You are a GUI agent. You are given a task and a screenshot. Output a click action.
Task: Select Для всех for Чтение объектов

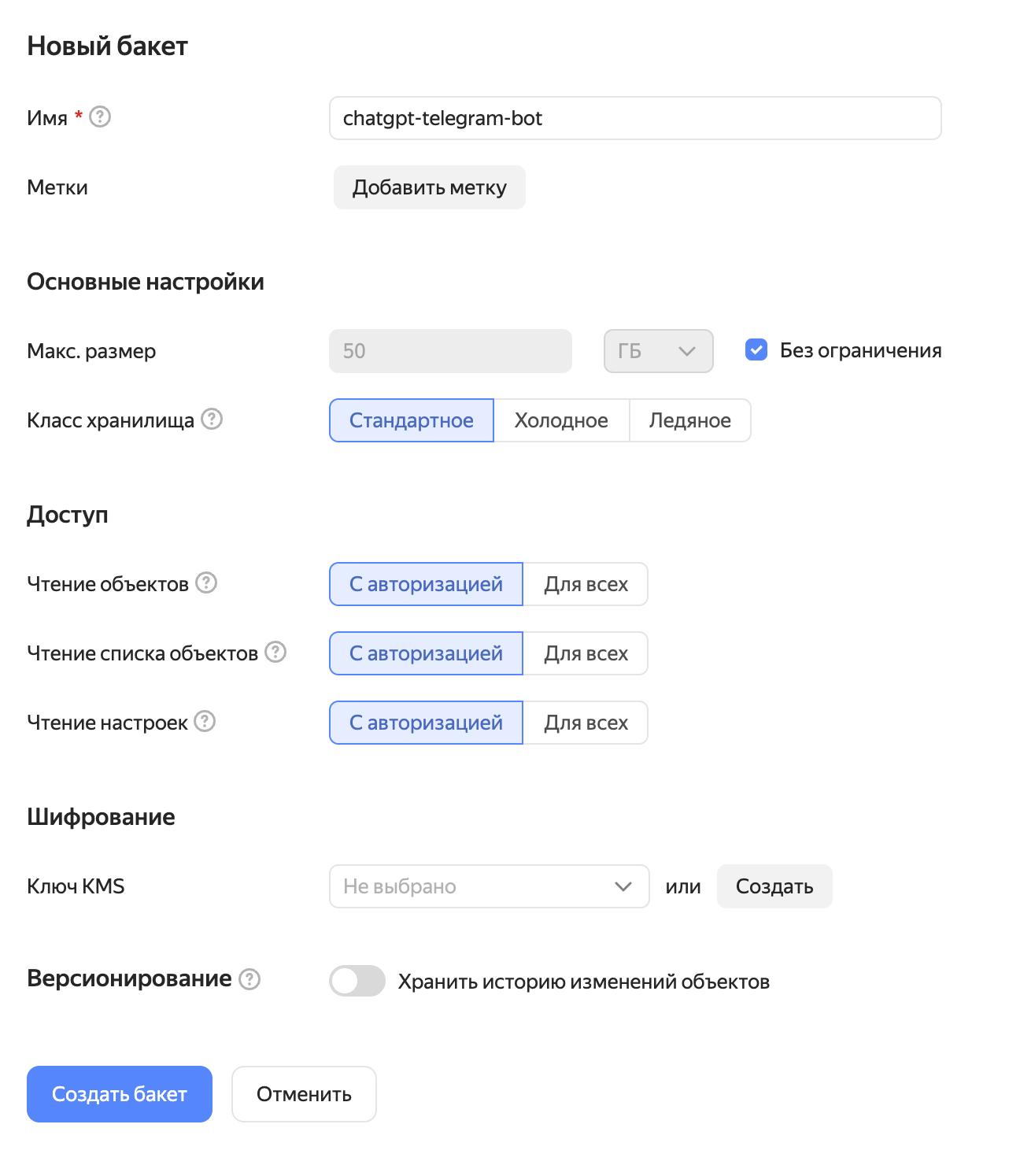[x=586, y=584]
